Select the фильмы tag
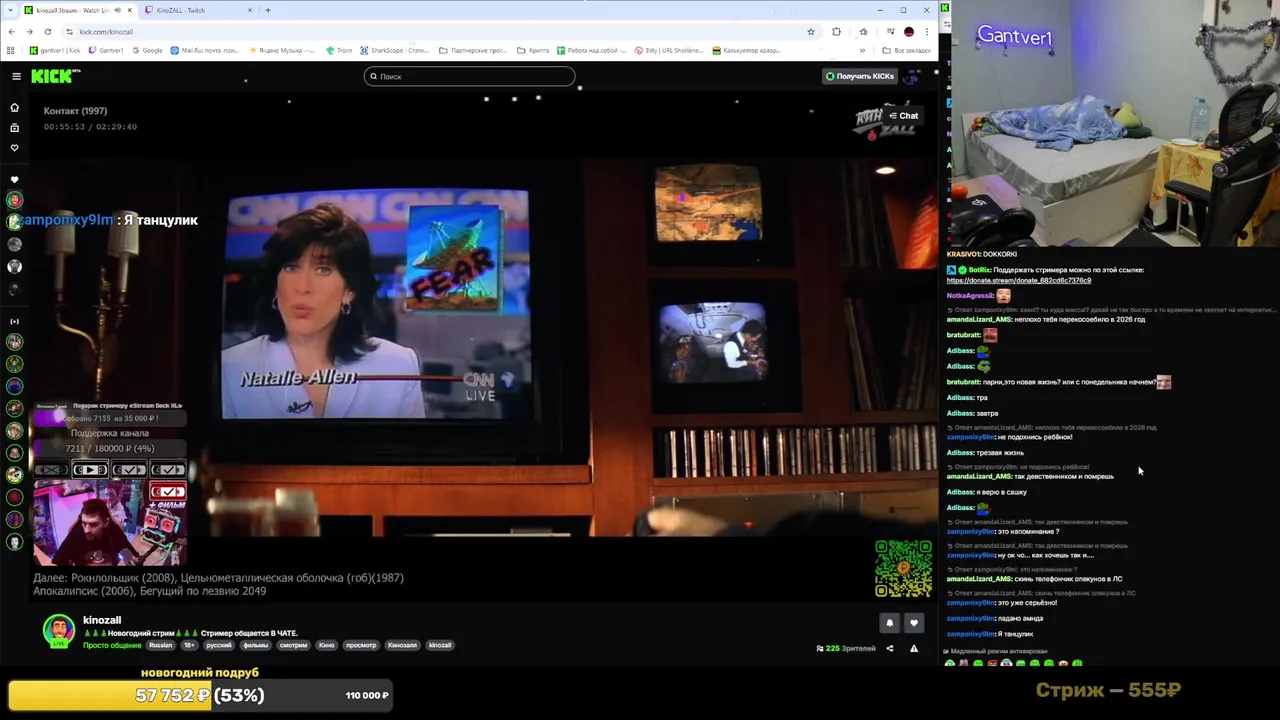This screenshot has width=1280, height=720. coord(255,645)
